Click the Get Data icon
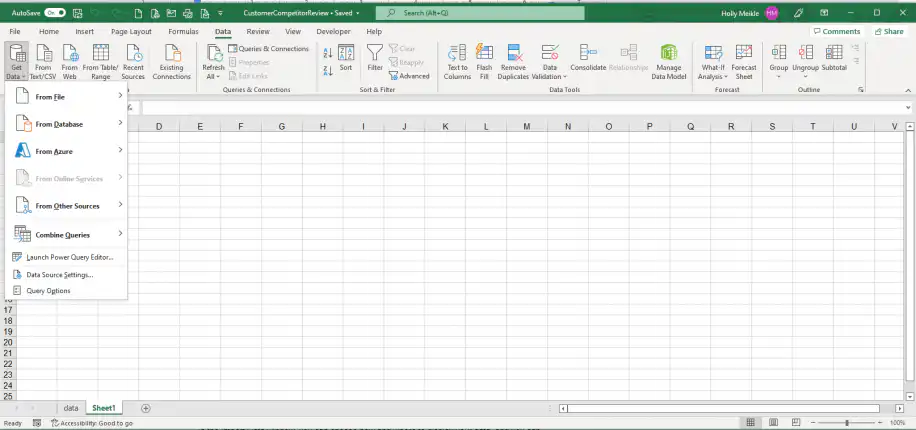The width and height of the screenshot is (916, 430). (16, 54)
